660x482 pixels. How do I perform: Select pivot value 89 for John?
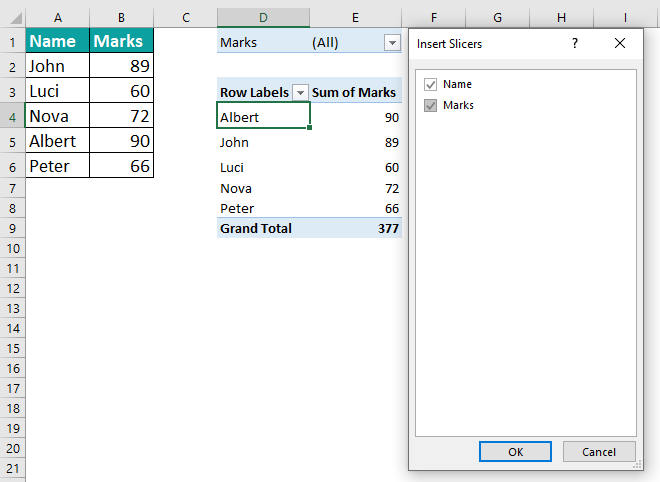coord(356,142)
